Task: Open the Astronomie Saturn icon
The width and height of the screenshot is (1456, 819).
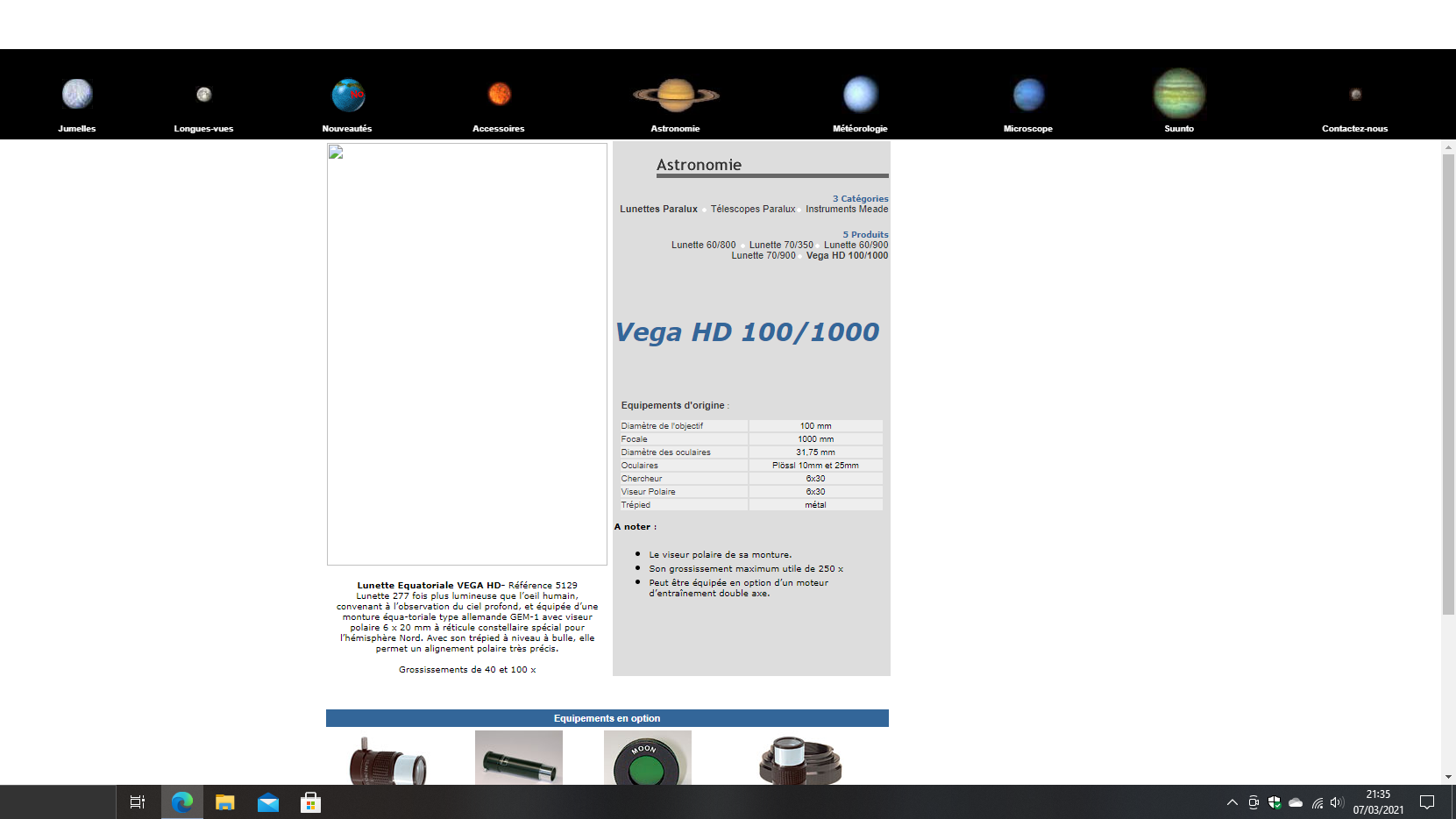Action: [x=676, y=95]
